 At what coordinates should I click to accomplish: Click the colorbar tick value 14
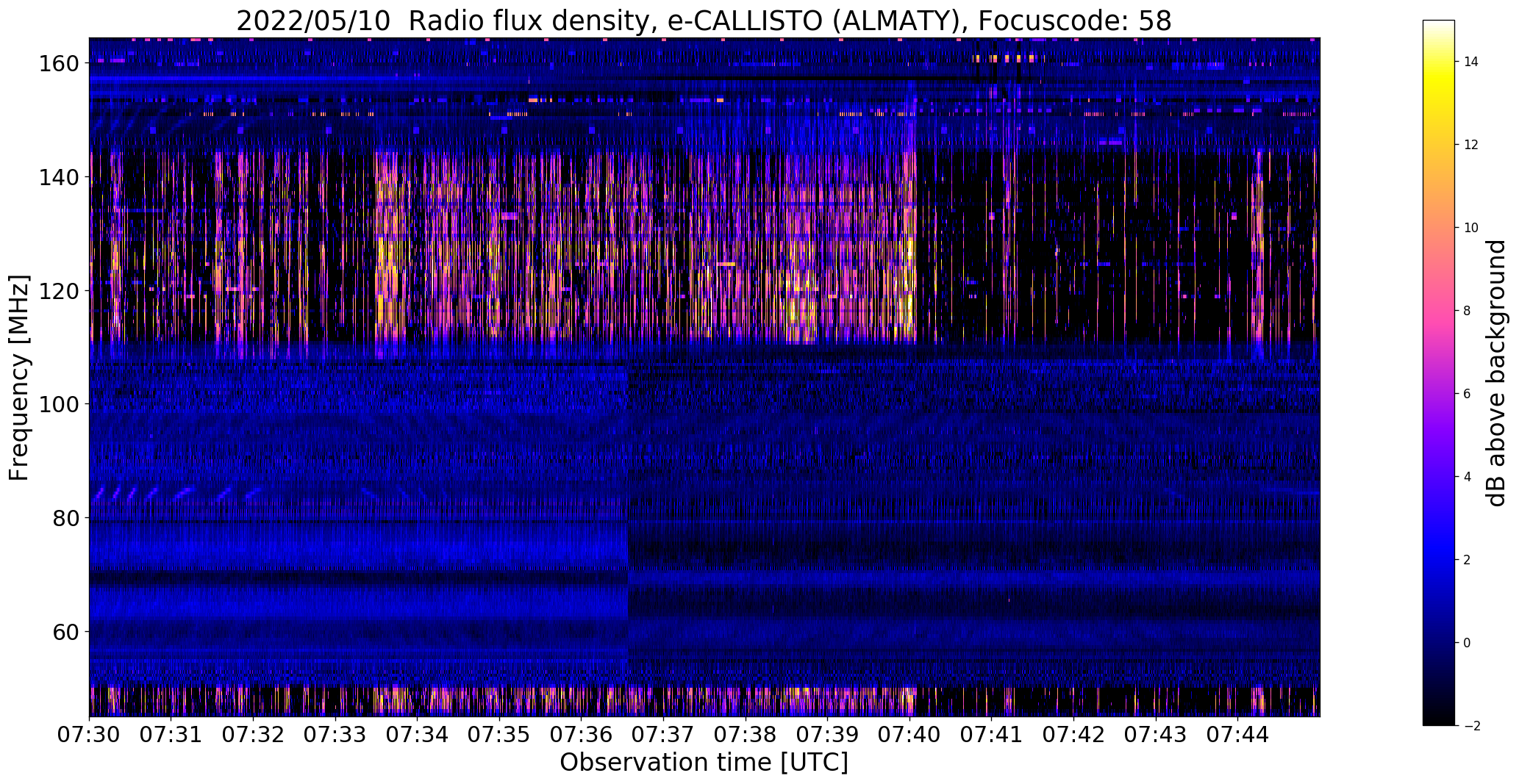1471,62
